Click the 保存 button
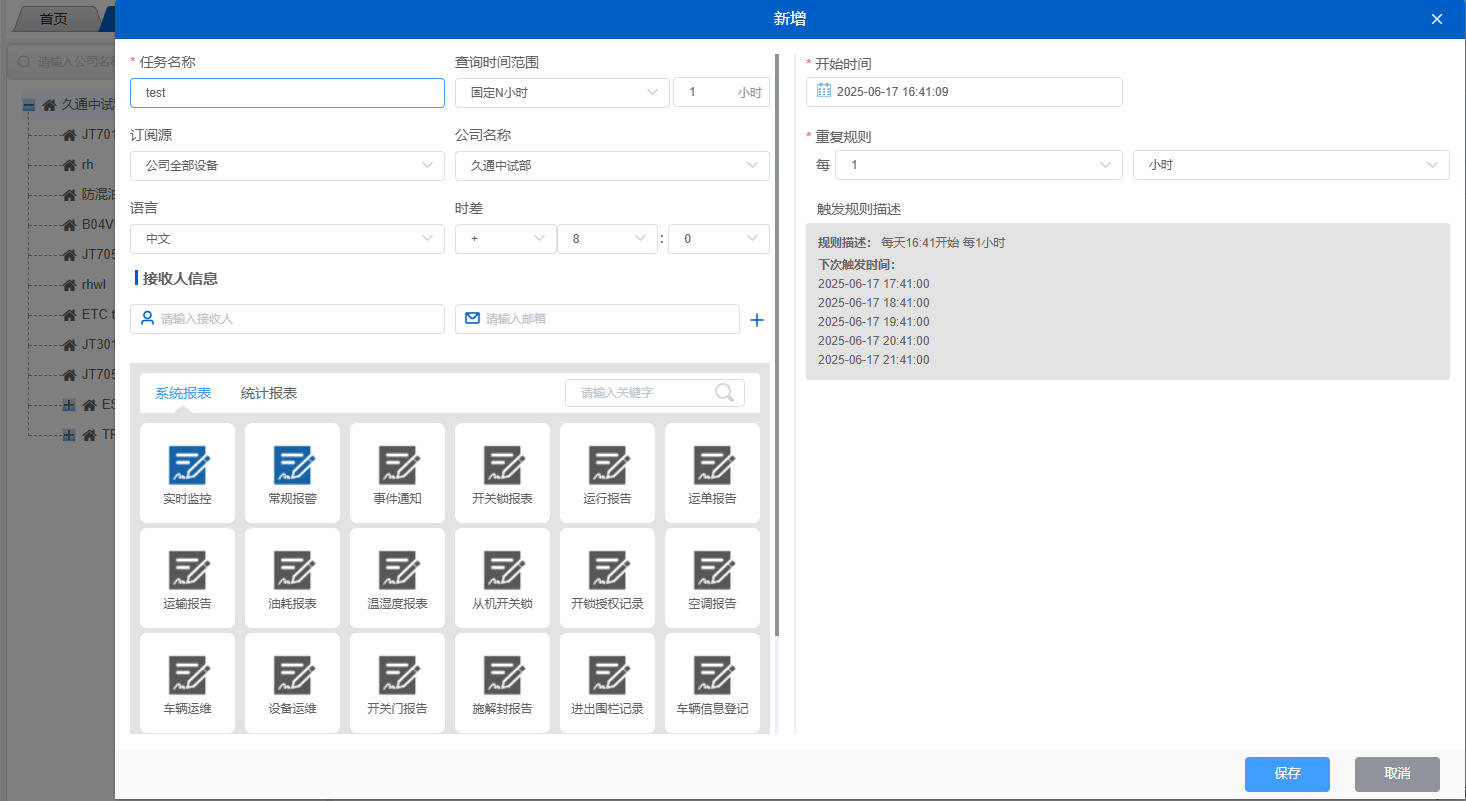This screenshot has width=1466, height=801. coord(1287,774)
